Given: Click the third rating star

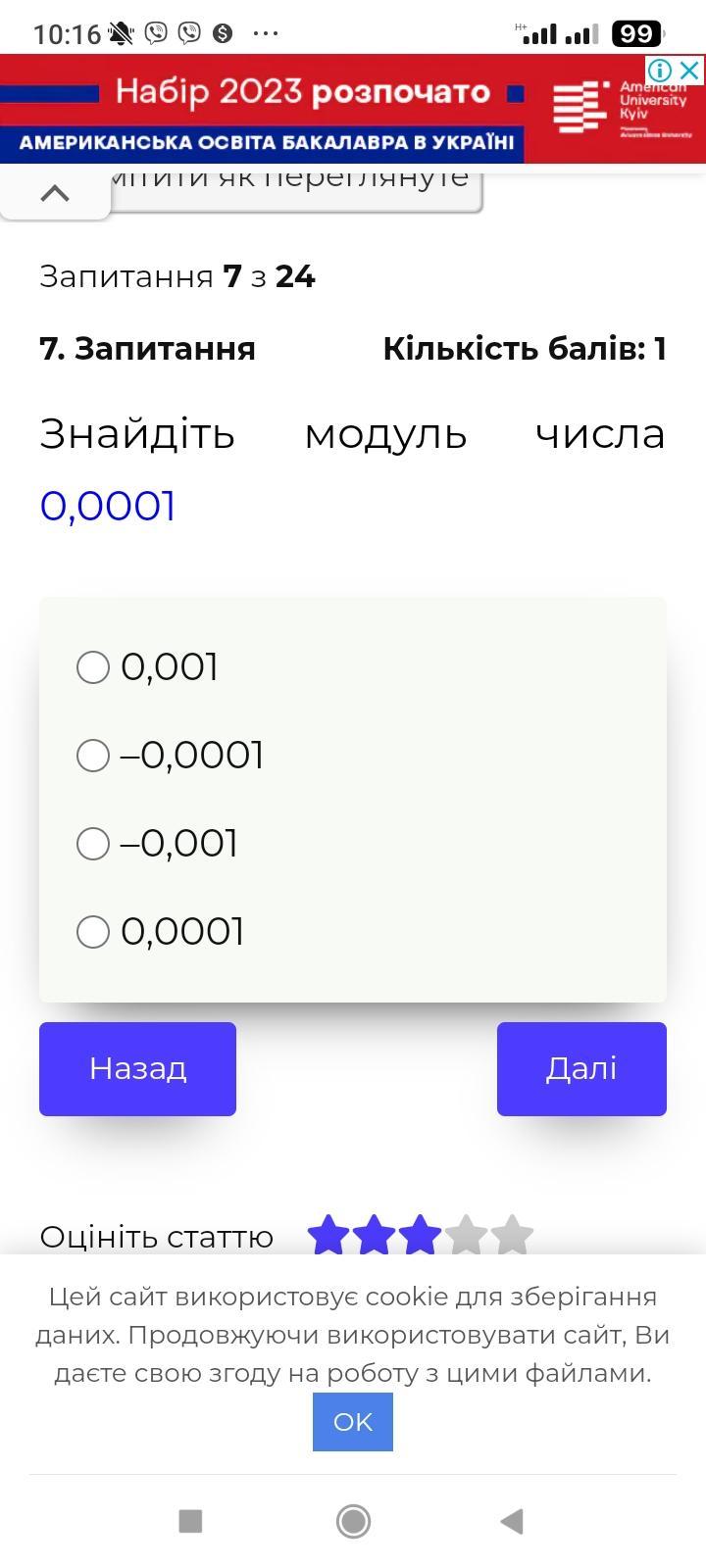Looking at the screenshot, I should [421, 1235].
